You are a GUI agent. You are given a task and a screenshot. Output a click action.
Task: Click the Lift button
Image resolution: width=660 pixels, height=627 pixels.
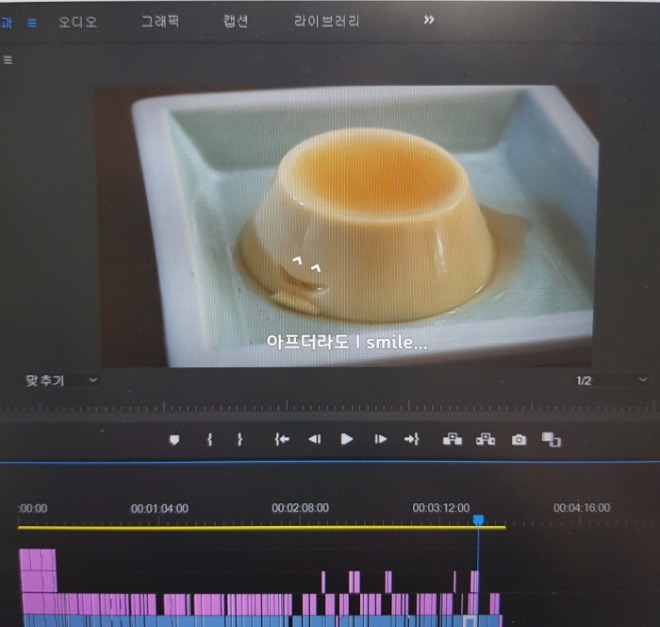(452, 439)
